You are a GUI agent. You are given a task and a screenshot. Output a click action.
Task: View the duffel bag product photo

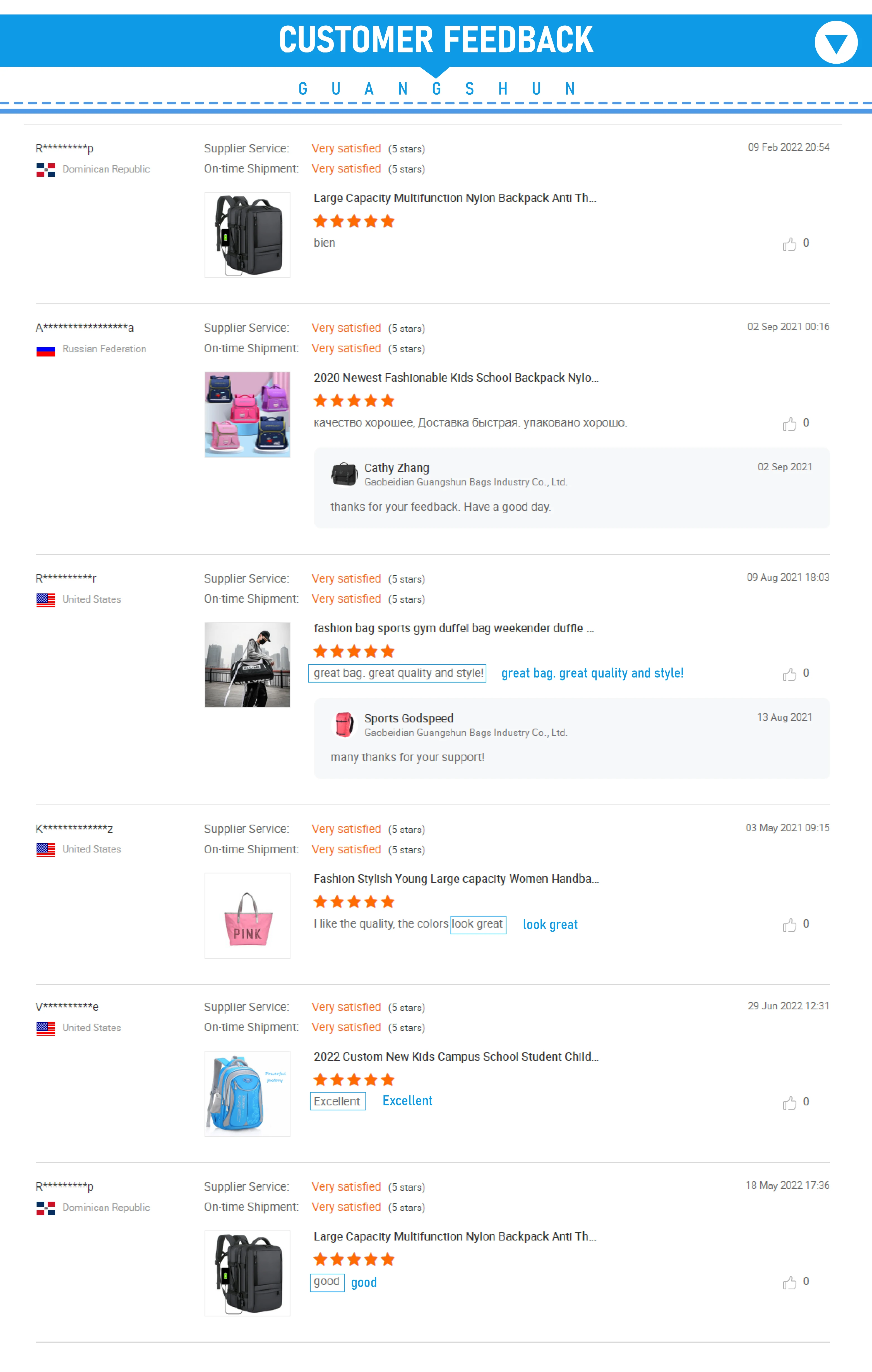coord(247,665)
